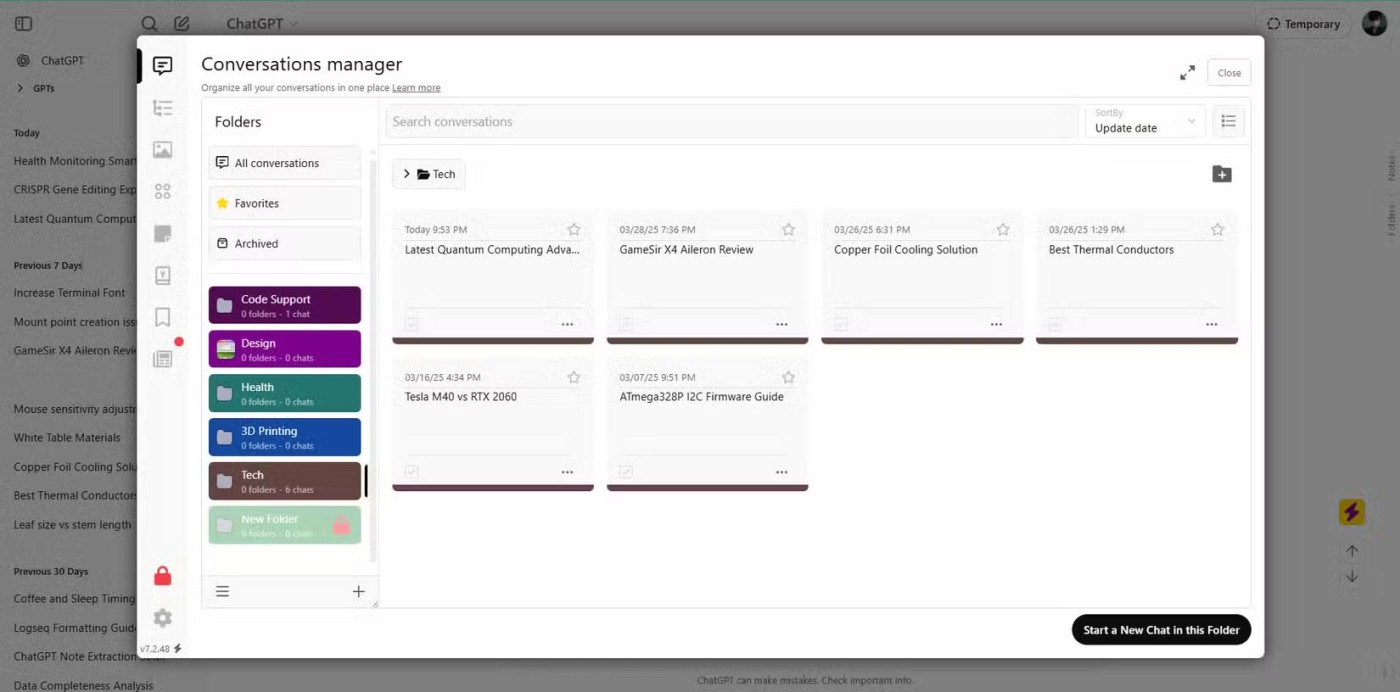Click the add new folder icon

(1221, 174)
